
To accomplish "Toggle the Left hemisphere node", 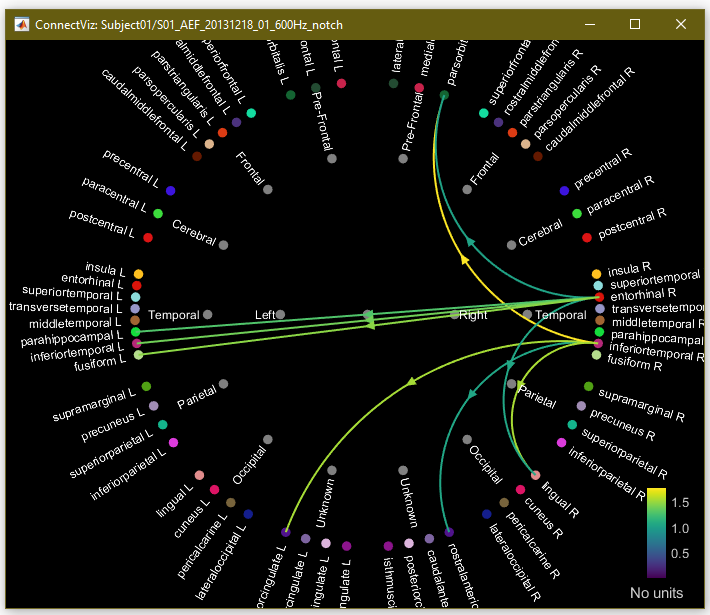I will [x=280, y=314].
